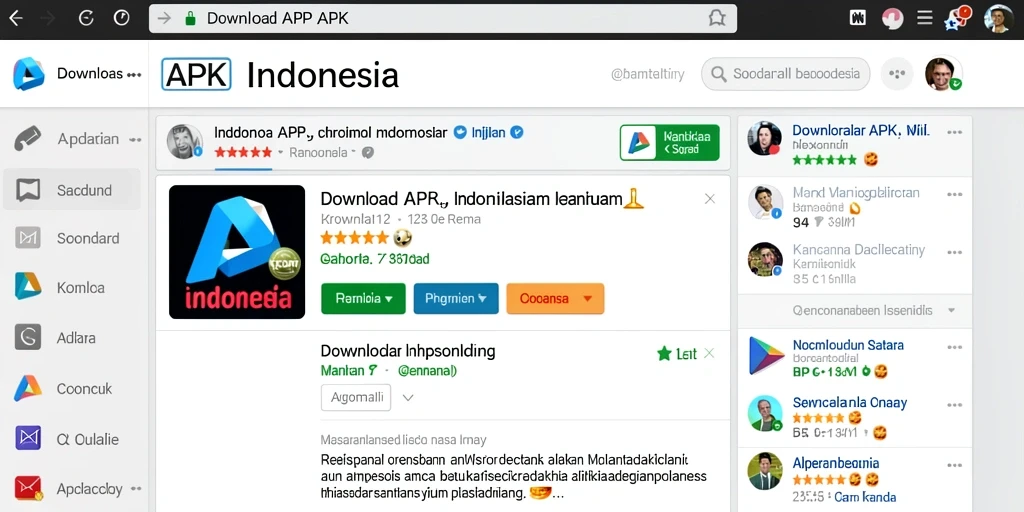
Task: Click the pink round extension icon
Action: (x=891, y=18)
